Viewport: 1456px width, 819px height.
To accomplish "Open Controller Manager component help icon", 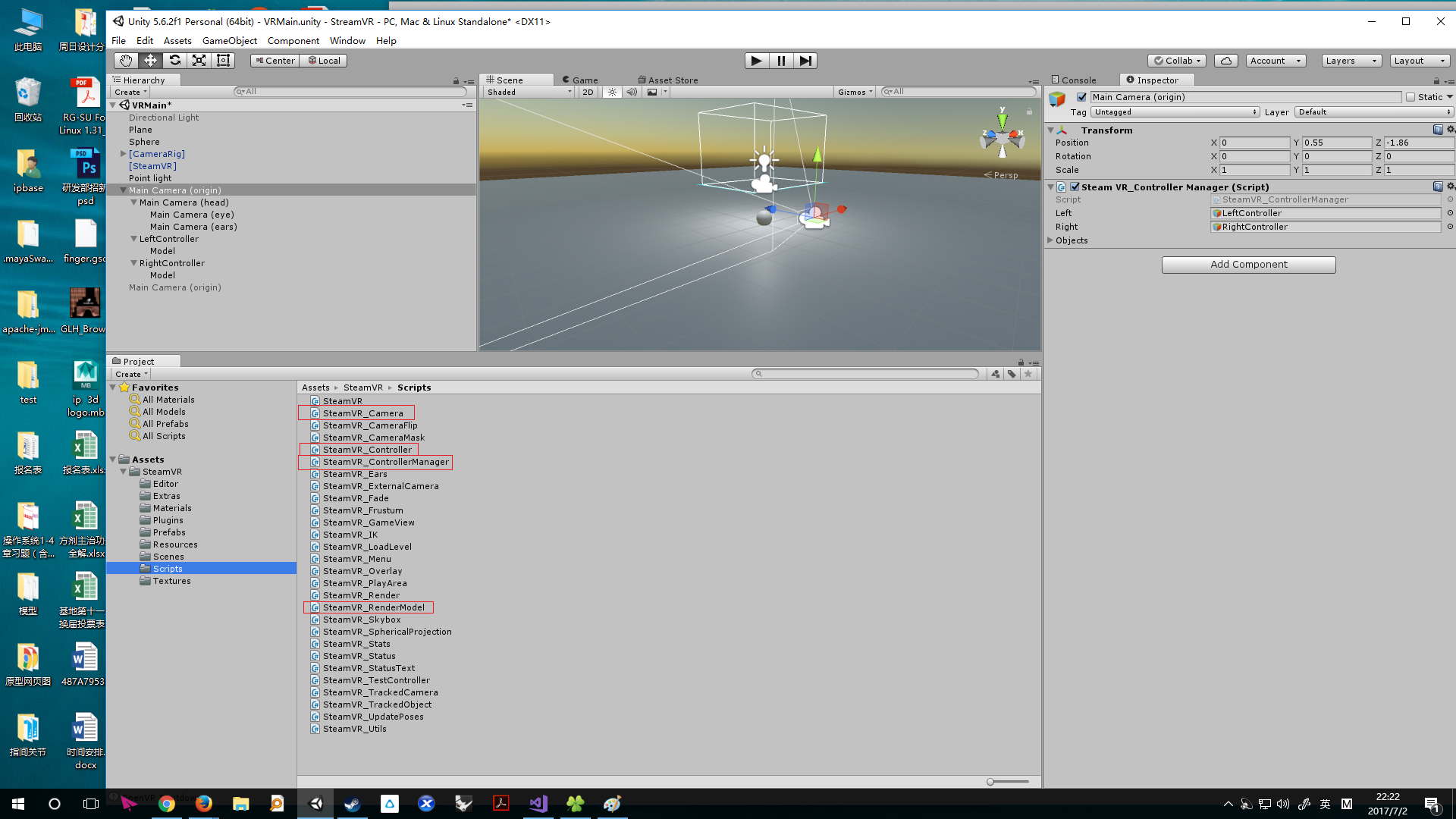I will coord(1438,187).
